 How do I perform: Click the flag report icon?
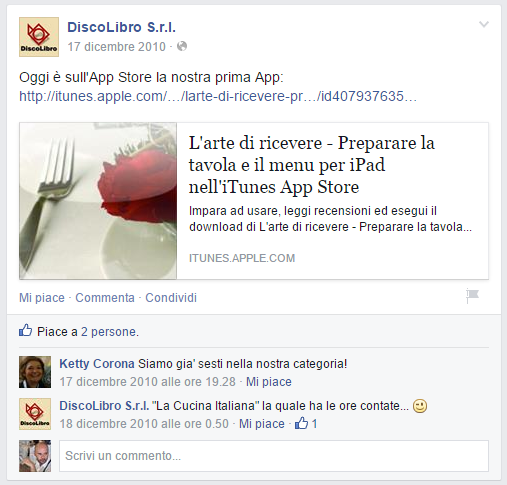pyautogui.click(x=472, y=296)
